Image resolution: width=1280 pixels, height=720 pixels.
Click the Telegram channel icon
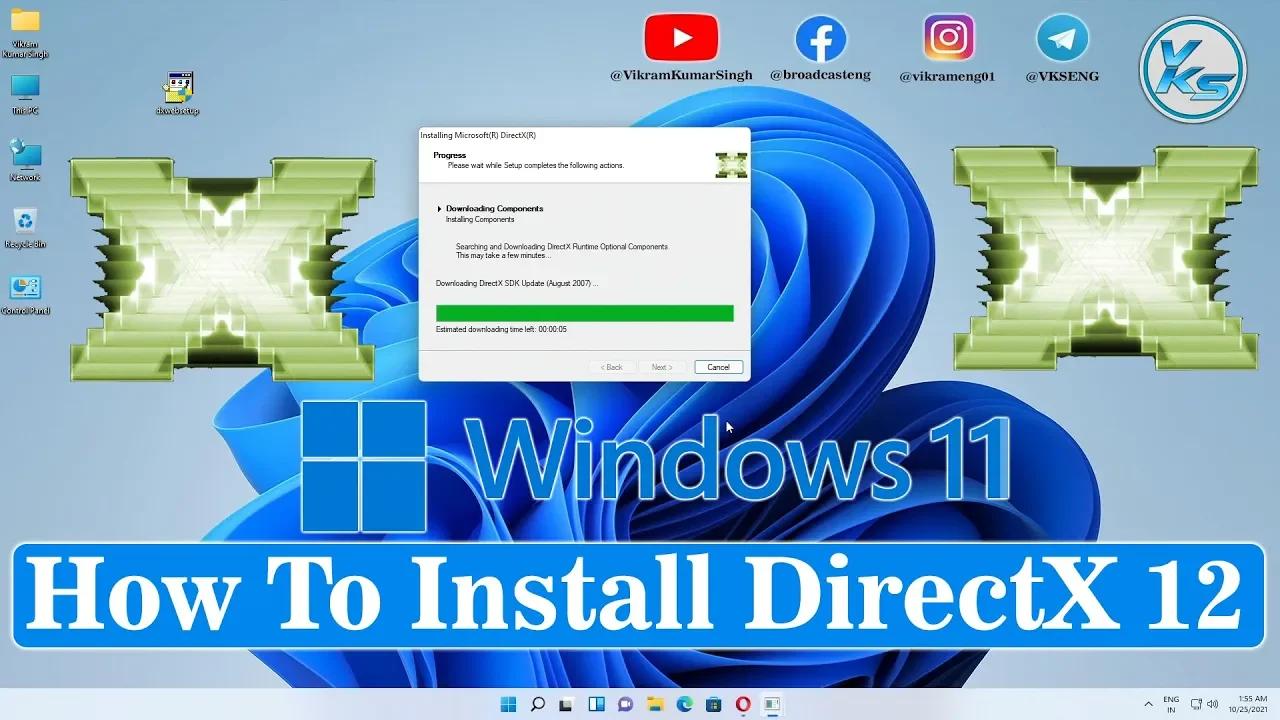tap(1063, 38)
